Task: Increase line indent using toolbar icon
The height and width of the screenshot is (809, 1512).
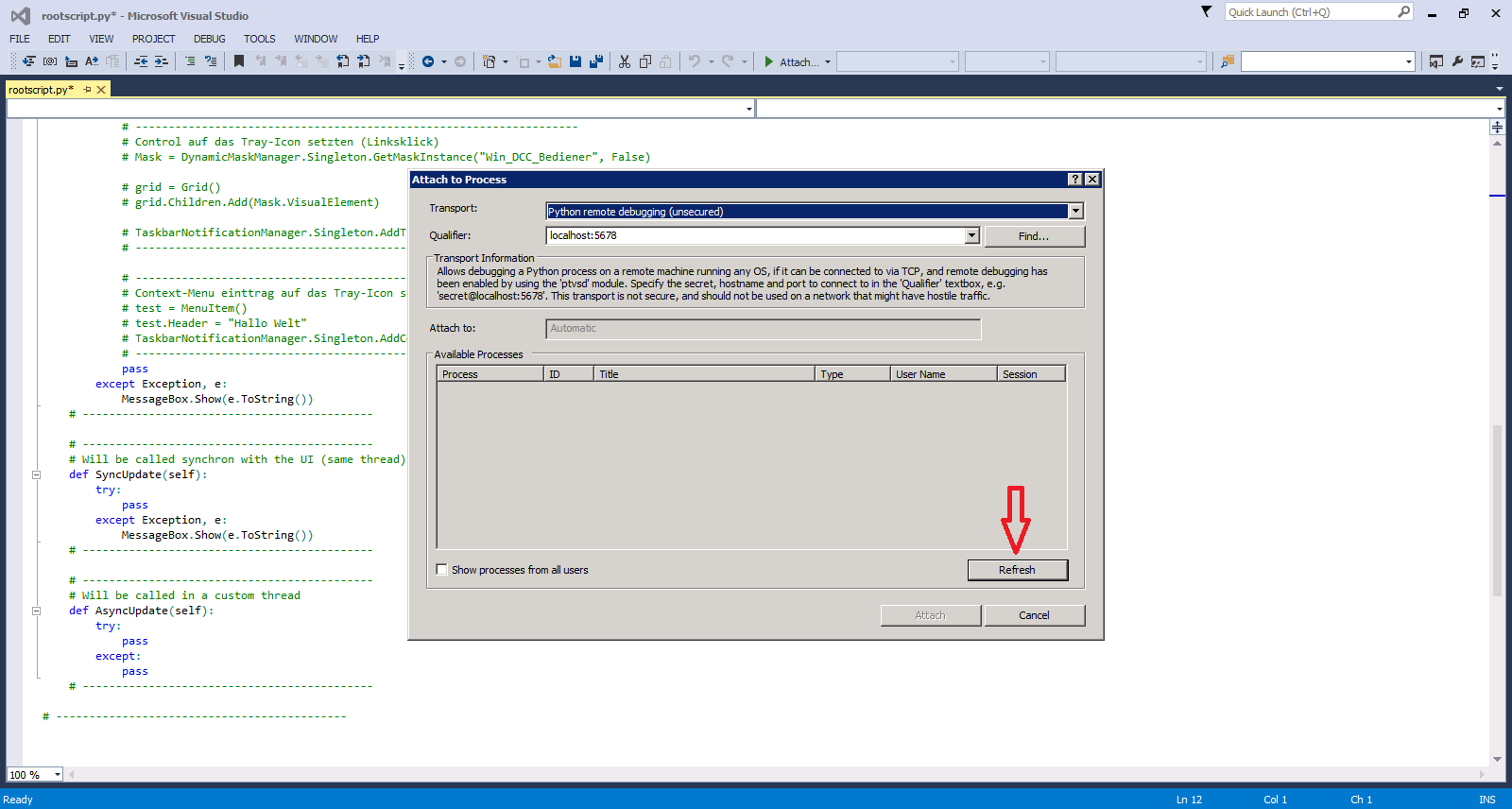Action: pyautogui.click(x=162, y=61)
